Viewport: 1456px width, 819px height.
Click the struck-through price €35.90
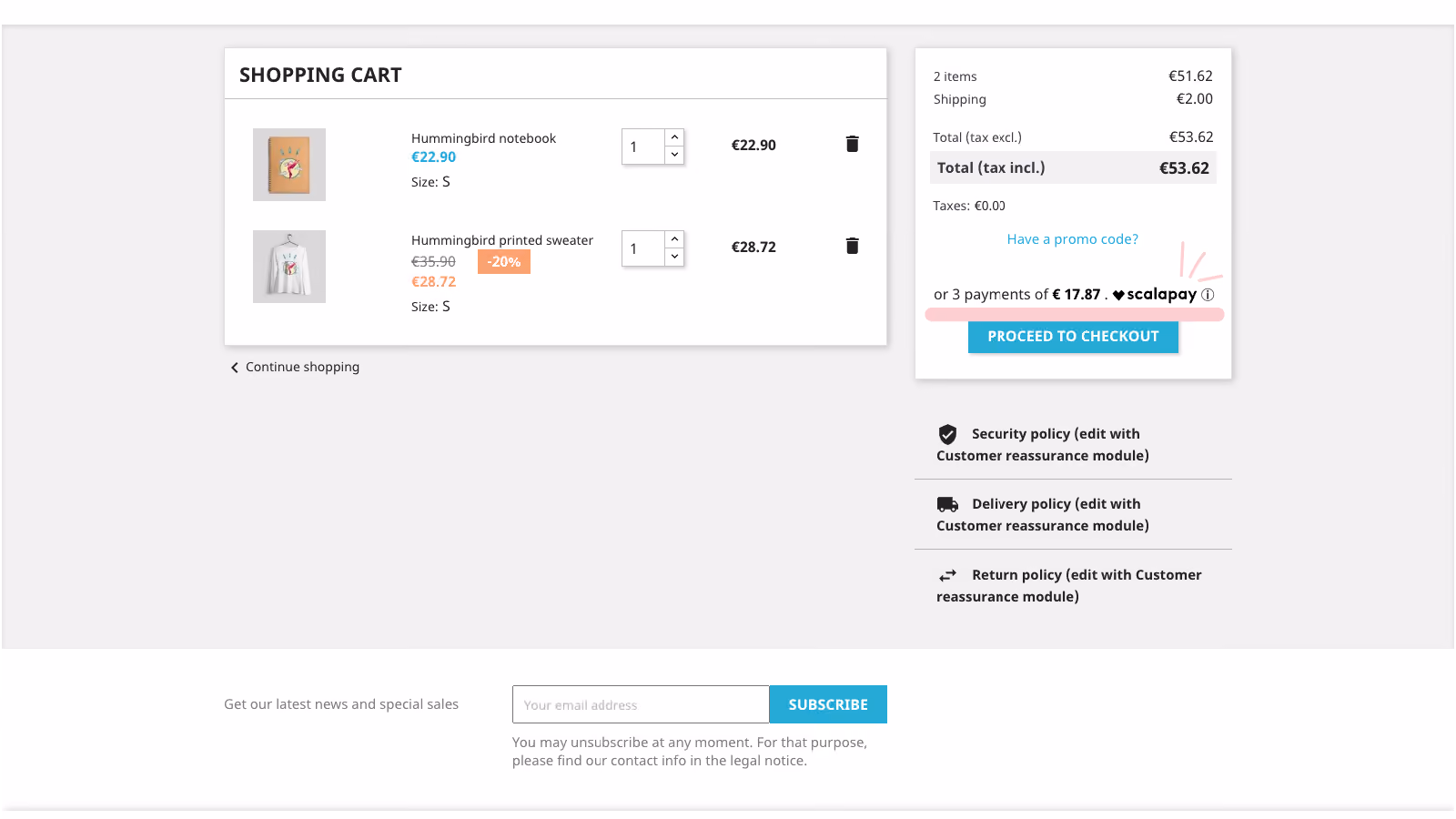pos(433,262)
